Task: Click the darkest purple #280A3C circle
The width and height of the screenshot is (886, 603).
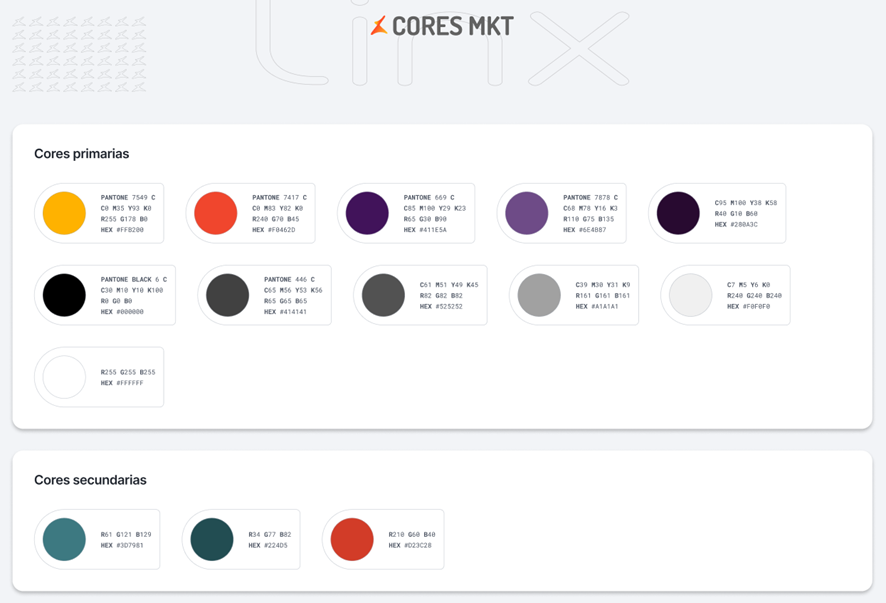Action: point(678,213)
